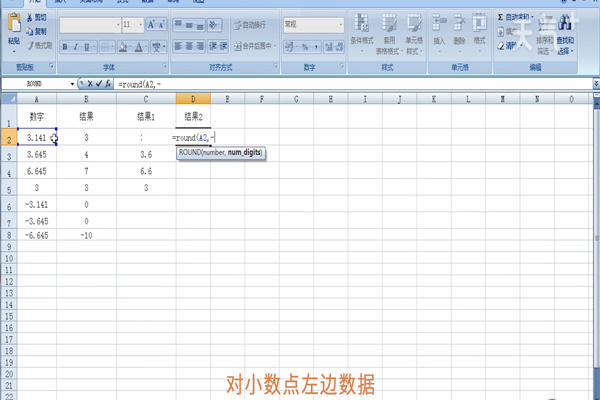Increase font size with the large A button
This screenshot has width=600, height=400.
pyautogui.click(x=151, y=25)
